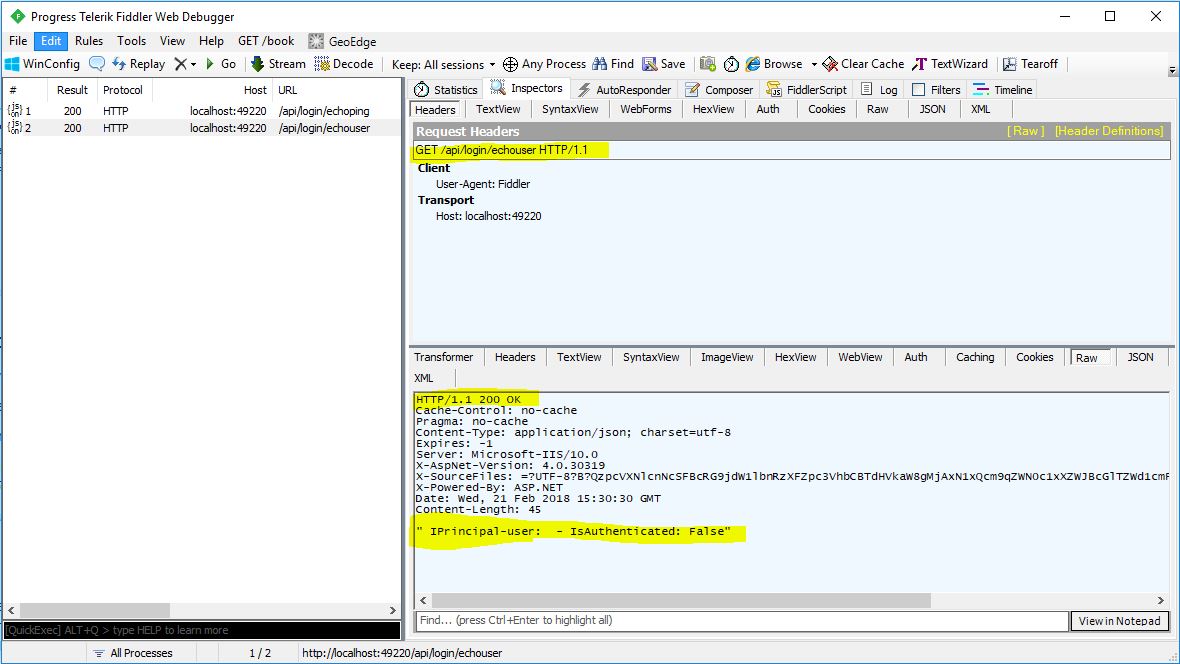Focus the QuickExec command box
1180x664 pixels.
(x=202, y=630)
